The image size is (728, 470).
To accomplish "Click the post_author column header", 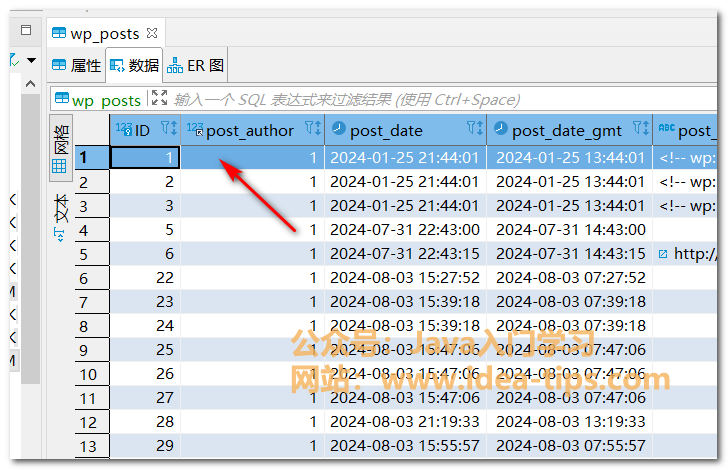I will coord(252,130).
